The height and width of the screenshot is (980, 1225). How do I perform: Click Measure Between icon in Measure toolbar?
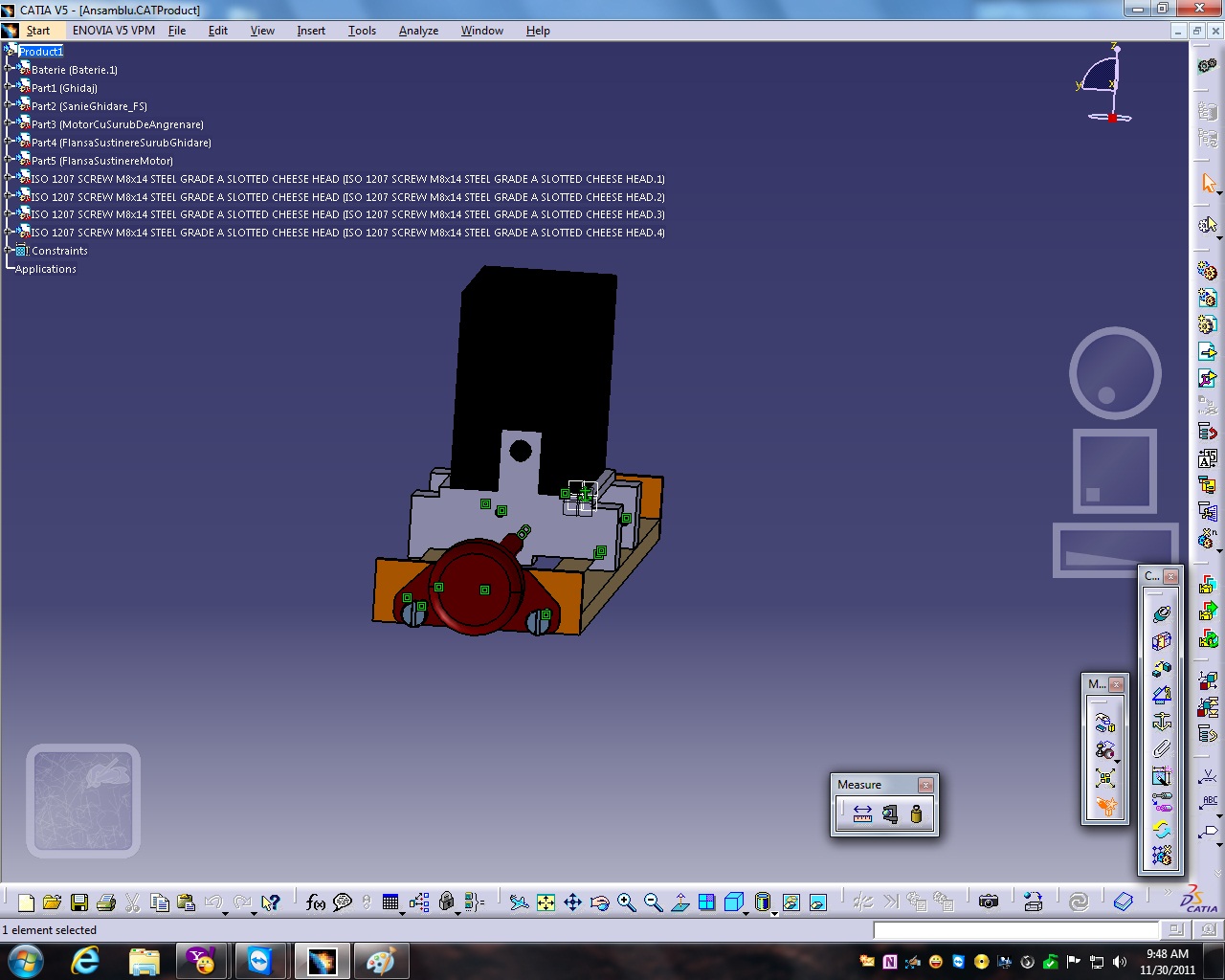pos(862,814)
